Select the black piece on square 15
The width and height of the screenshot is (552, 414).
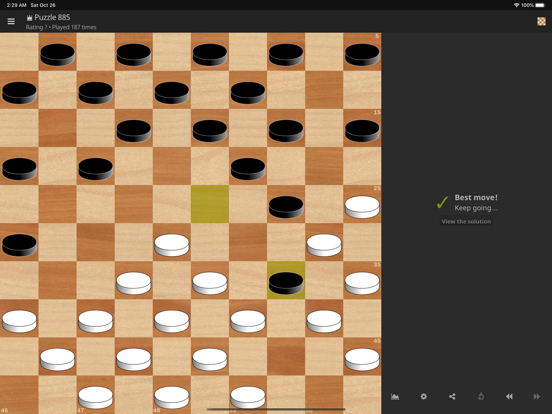point(362,131)
